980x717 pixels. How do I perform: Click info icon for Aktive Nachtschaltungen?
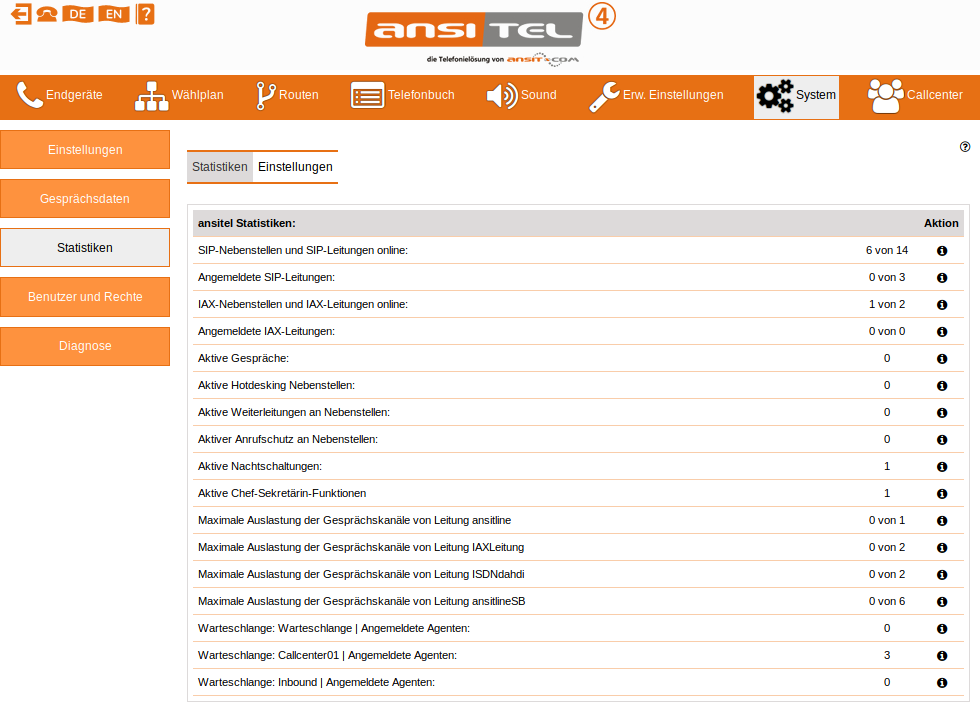[942, 466]
